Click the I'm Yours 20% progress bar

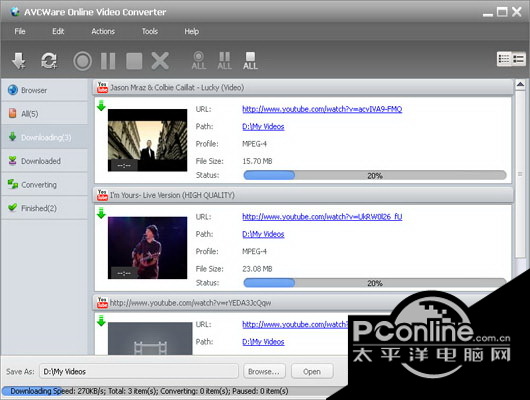(x=375, y=283)
